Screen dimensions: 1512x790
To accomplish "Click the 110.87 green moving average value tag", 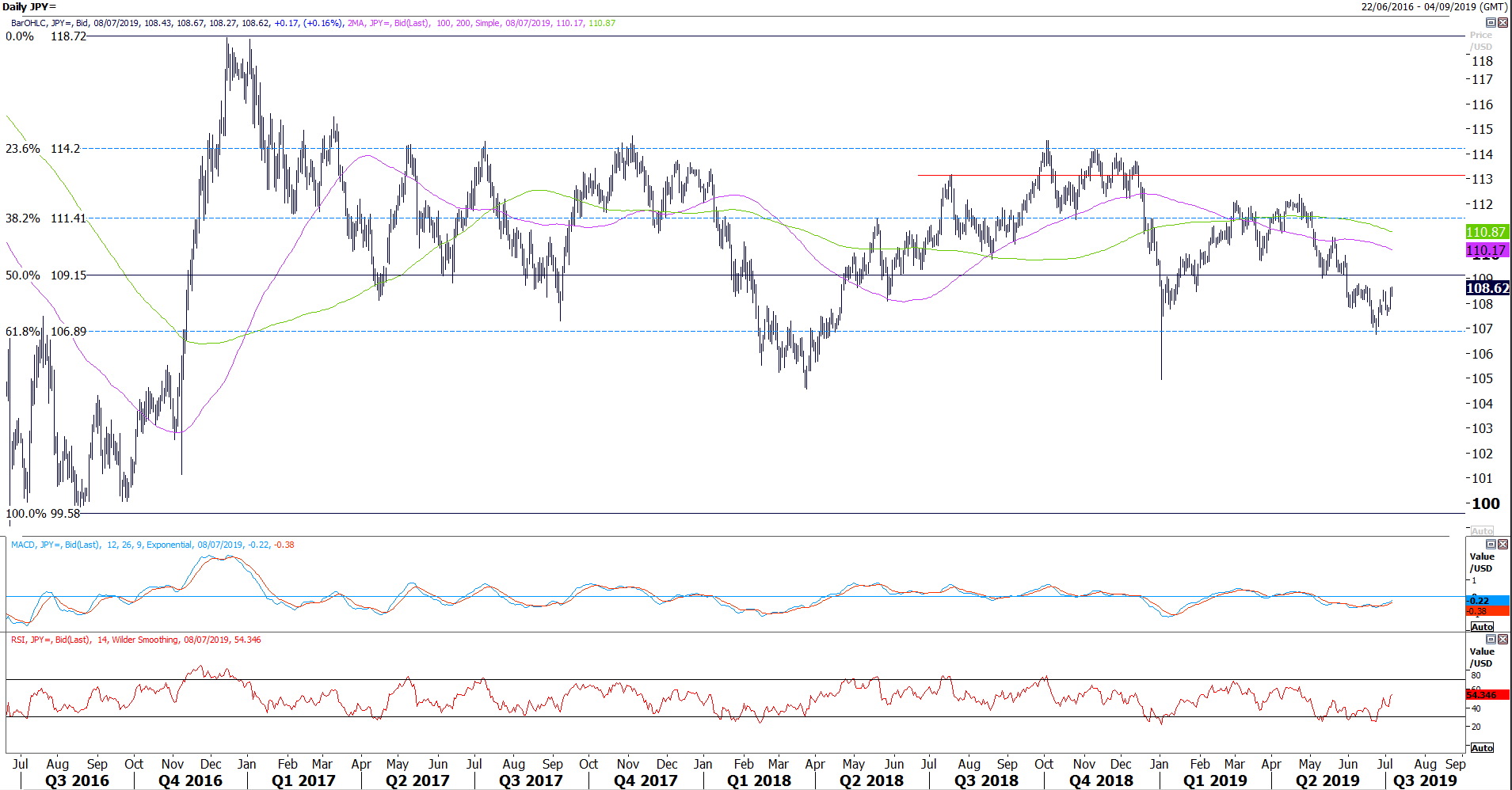I will pyautogui.click(x=1487, y=232).
